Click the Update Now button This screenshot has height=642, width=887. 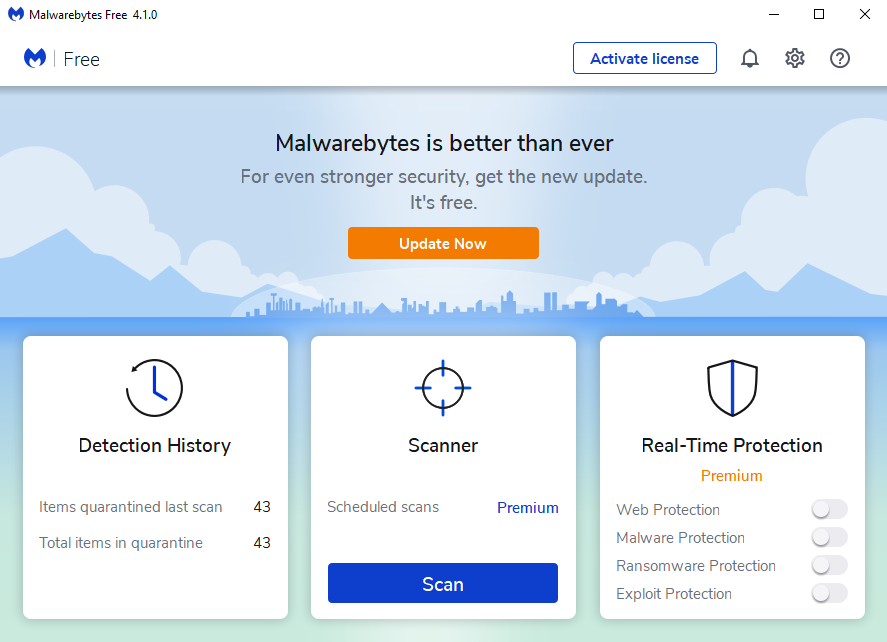(x=443, y=243)
